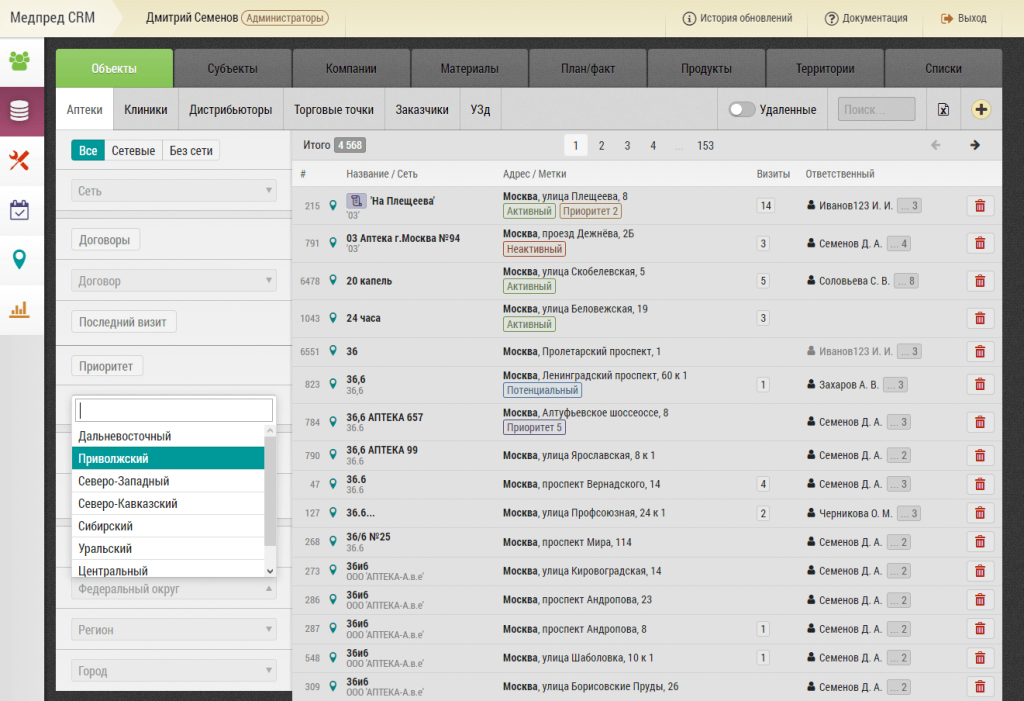1024x701 pixels.
Task: Show '20 капель' location pin
Action: (x=333, y=280)
